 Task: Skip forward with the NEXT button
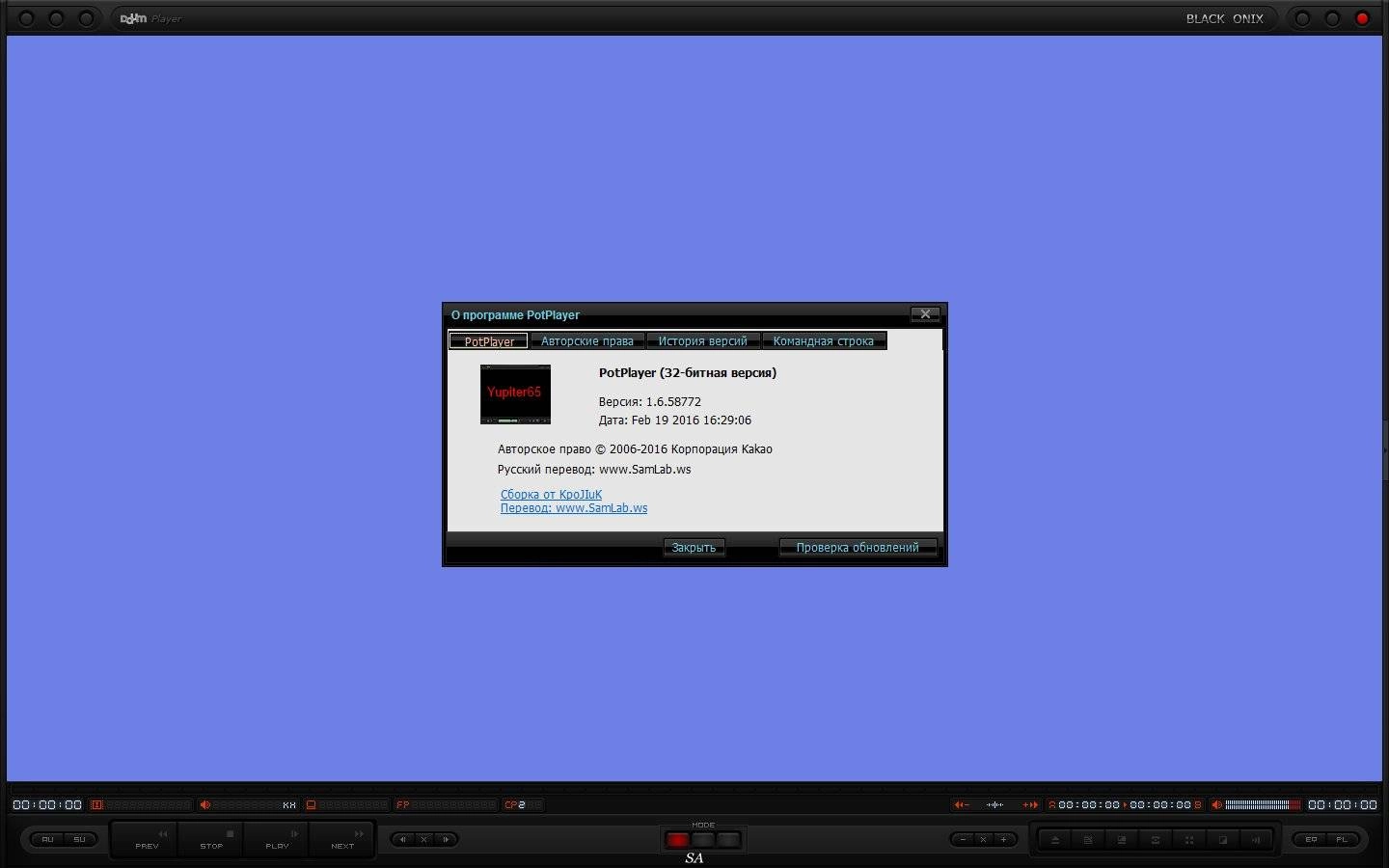point(342,840)
